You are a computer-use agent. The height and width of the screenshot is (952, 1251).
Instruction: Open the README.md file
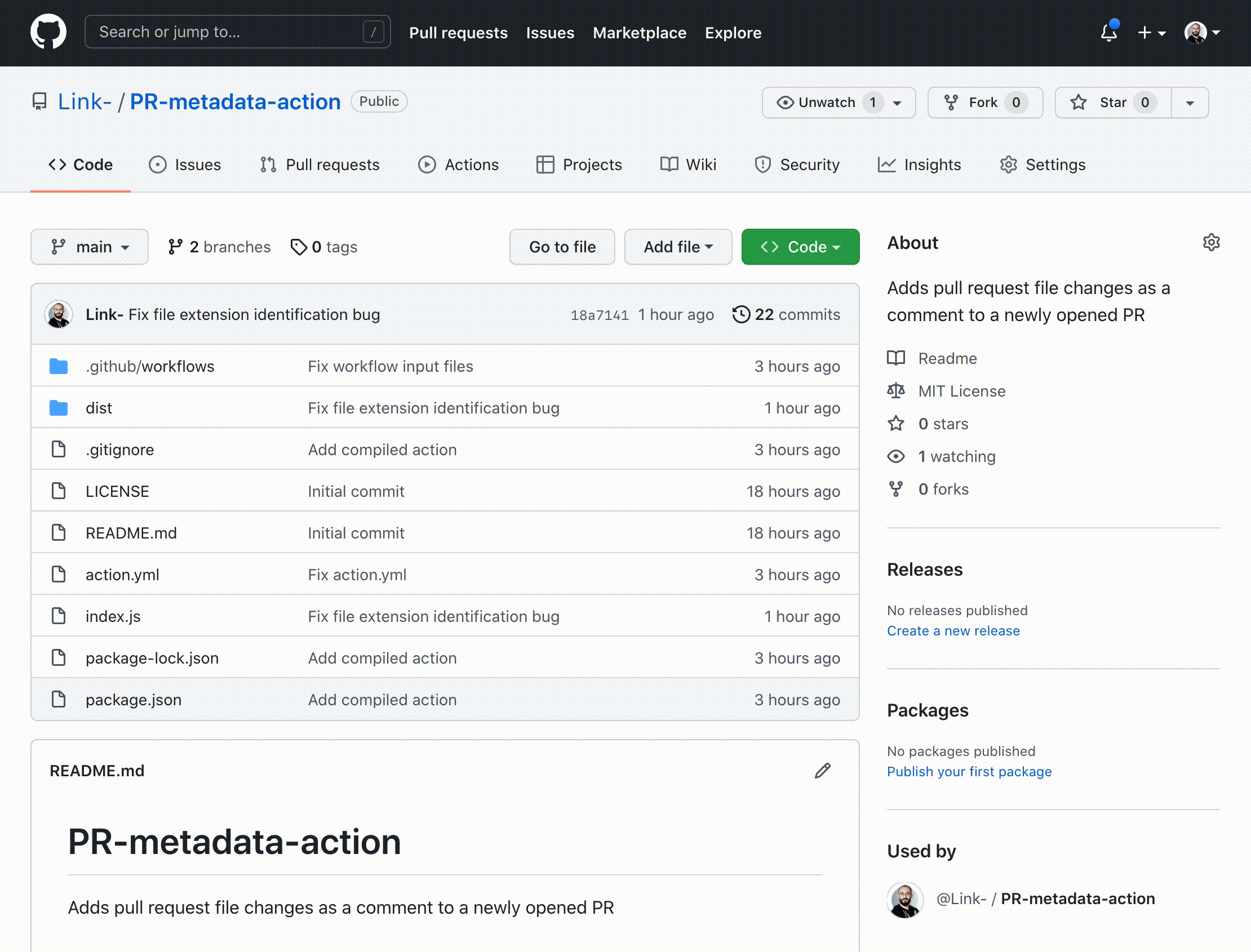131,532
